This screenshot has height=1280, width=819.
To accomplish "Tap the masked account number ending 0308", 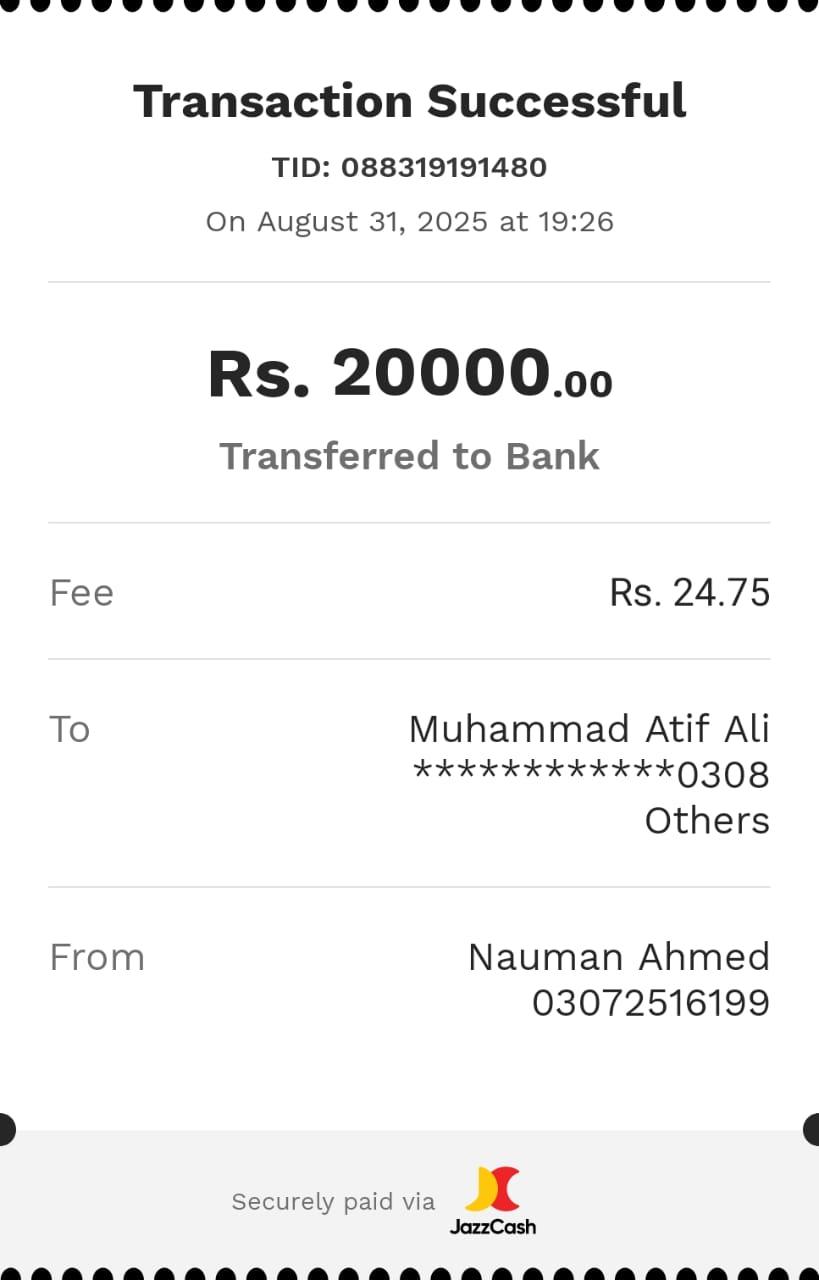I will point(591,775).
